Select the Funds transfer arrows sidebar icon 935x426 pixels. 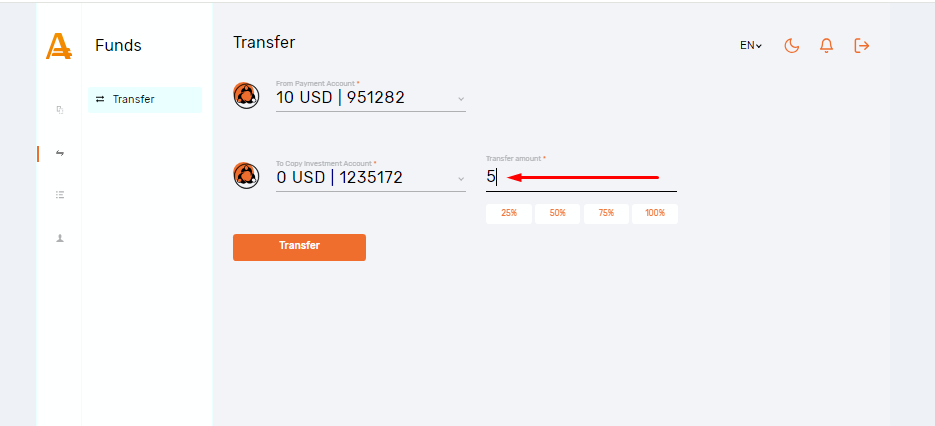coord(60,153)
